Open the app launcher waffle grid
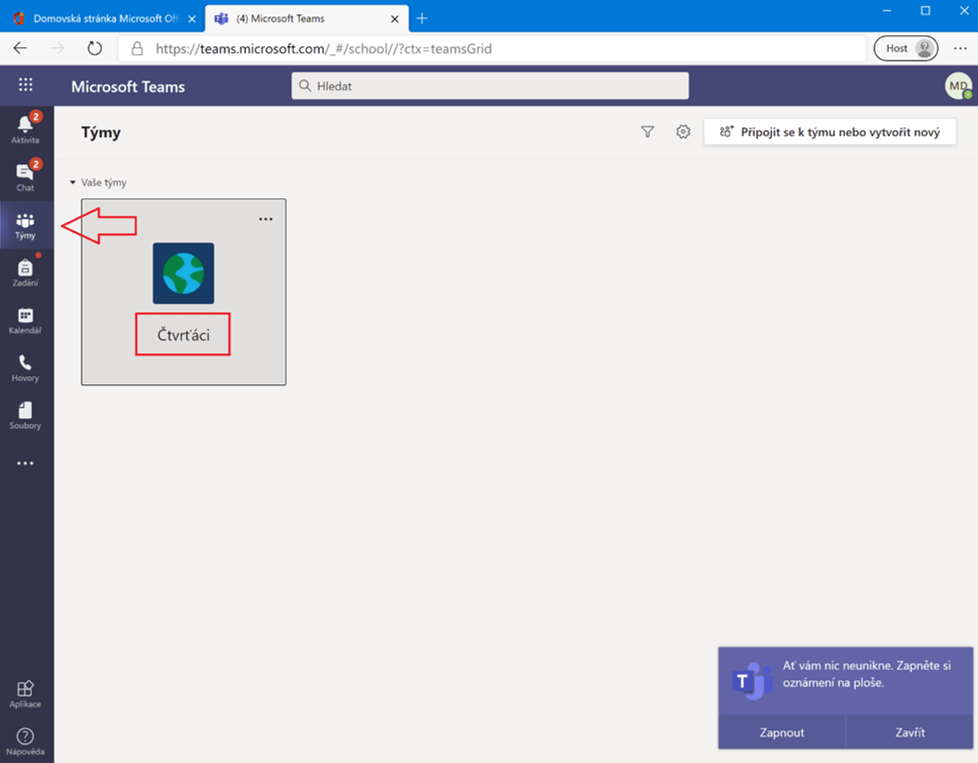 (26, 86)
